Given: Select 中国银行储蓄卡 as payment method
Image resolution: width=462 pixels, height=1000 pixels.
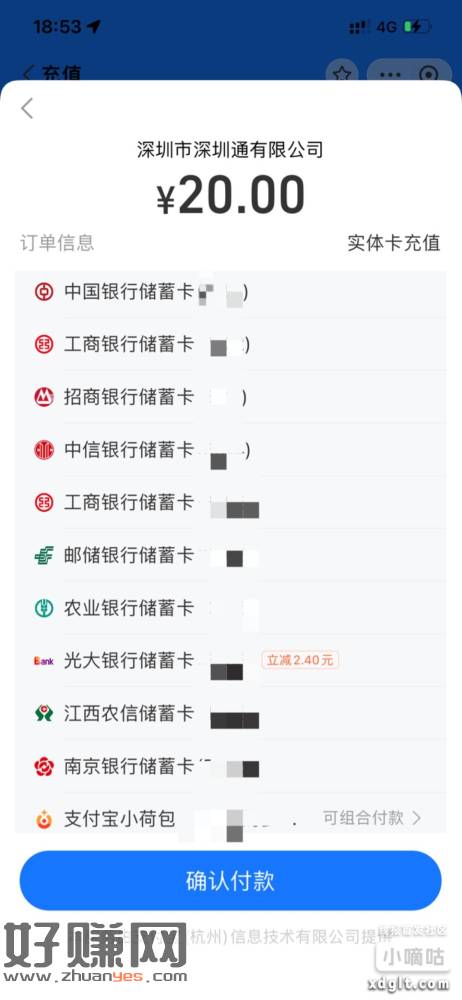Looking at the screenshot, I should tap(230, 293).
